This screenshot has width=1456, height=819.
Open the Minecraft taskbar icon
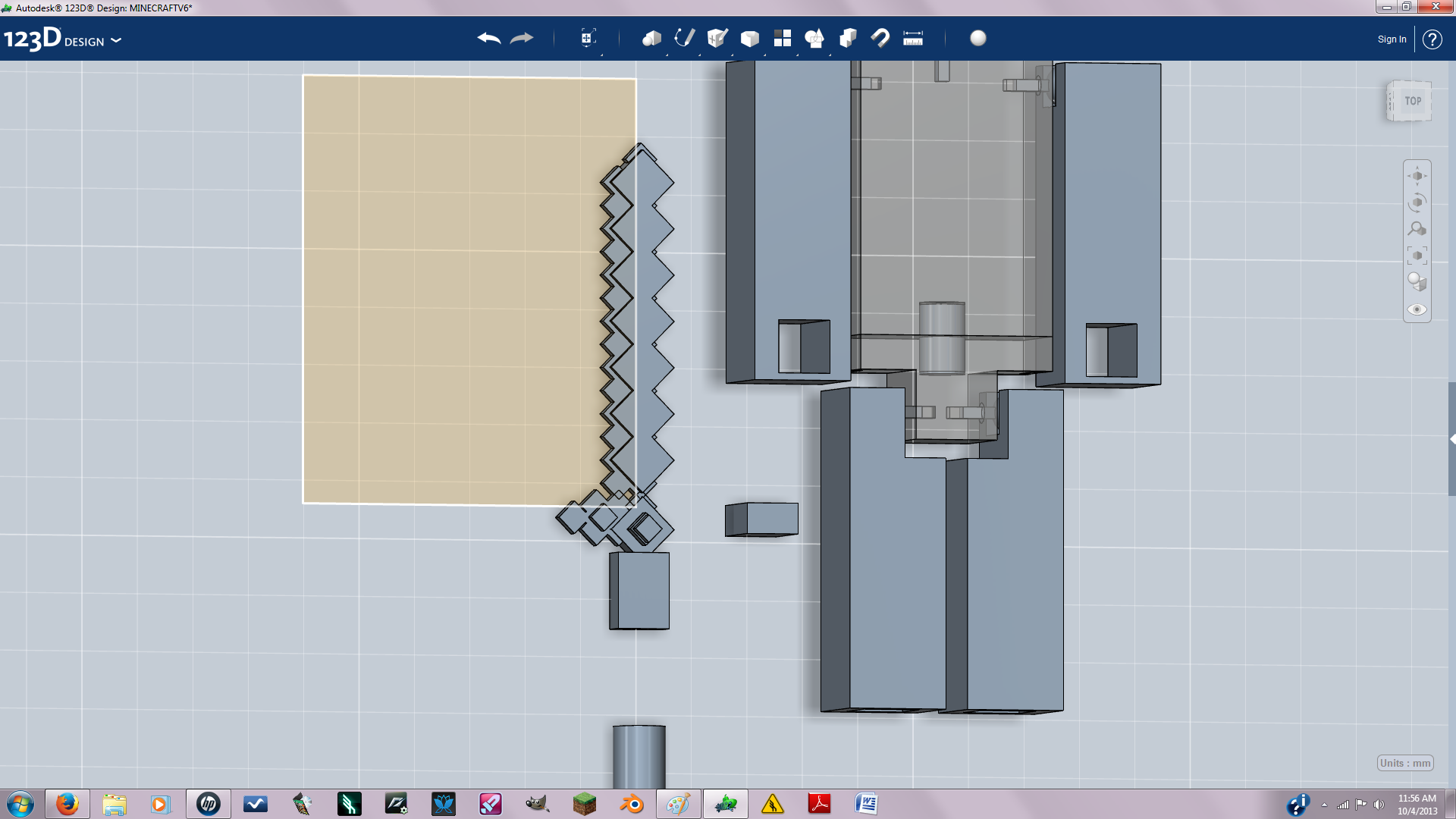tap(585, 804)
